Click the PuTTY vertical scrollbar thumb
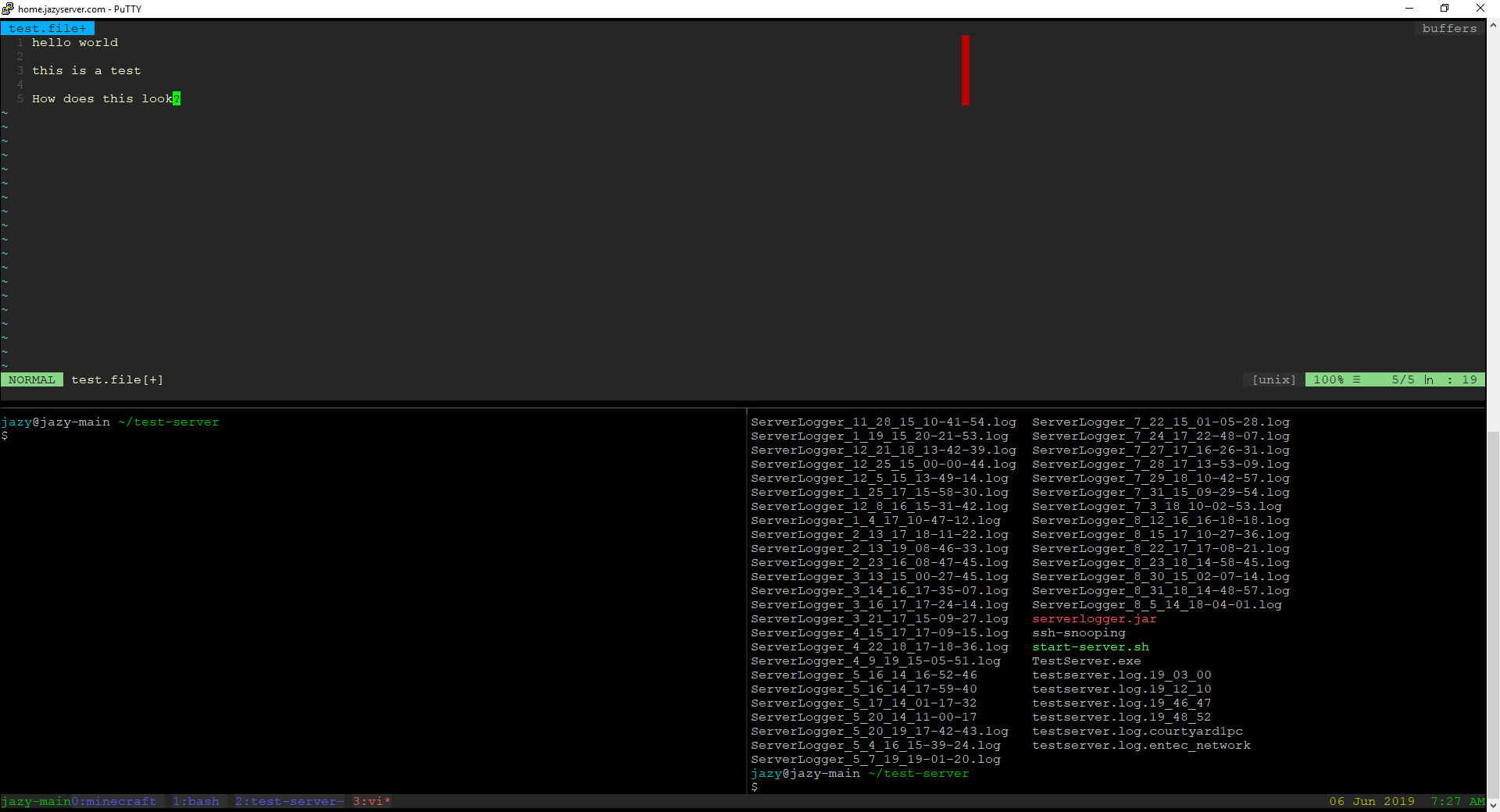This screenshot has width=1500, height=812. coord(1493,614)
